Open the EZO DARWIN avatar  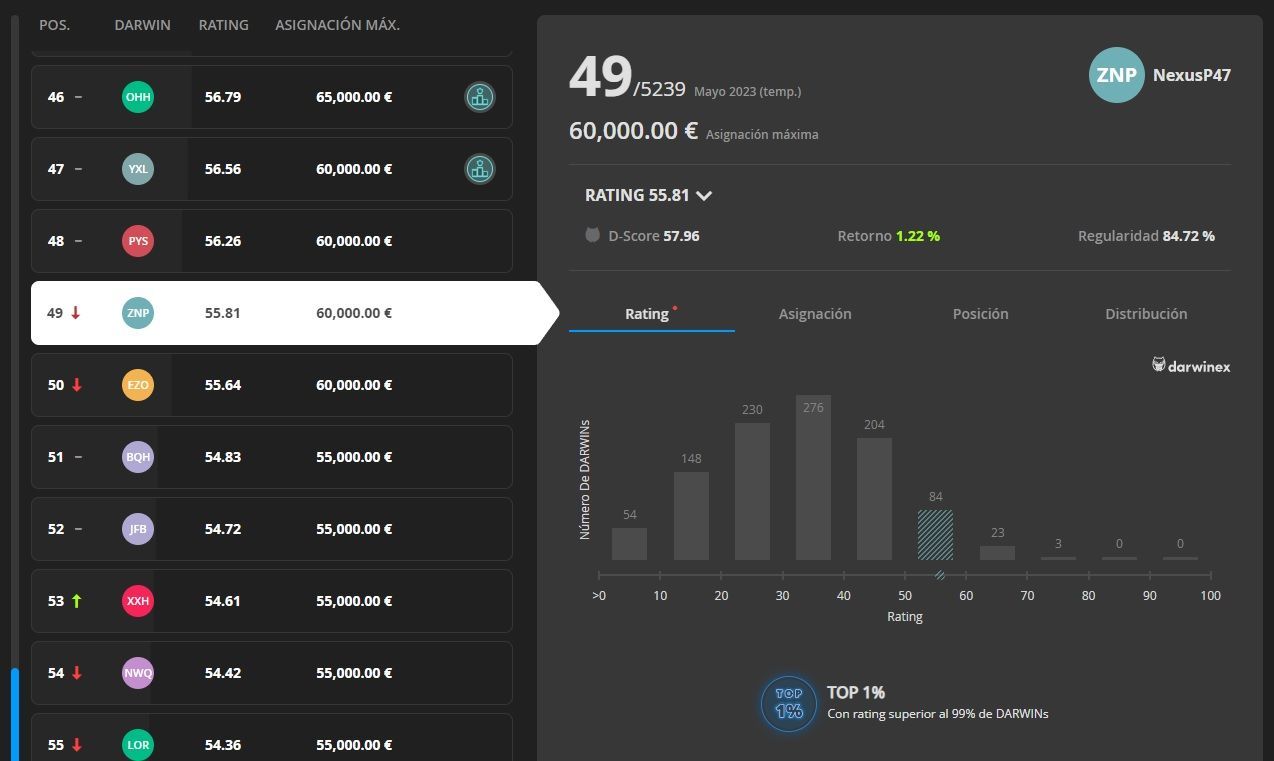pos(138,385)
